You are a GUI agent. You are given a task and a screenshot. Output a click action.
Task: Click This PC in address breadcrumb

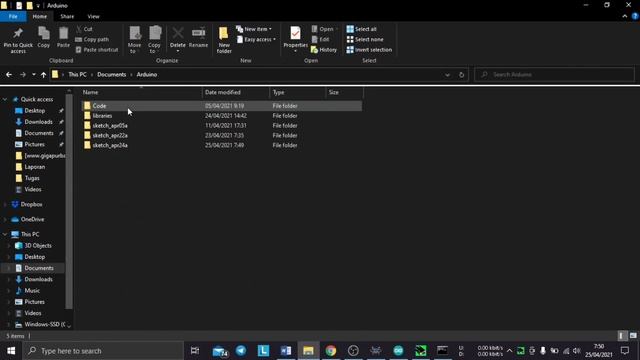pyautogui.click(x=77, y=75)
